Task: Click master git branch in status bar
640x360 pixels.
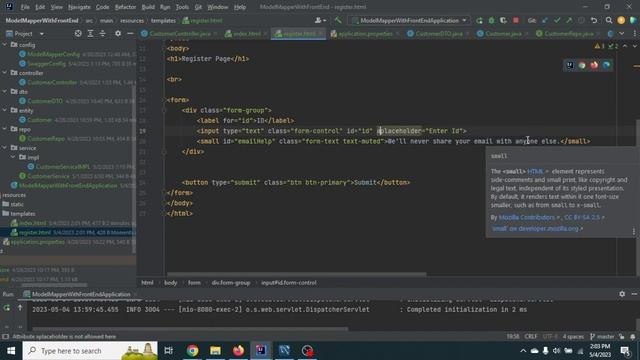Action: [602, 337]
